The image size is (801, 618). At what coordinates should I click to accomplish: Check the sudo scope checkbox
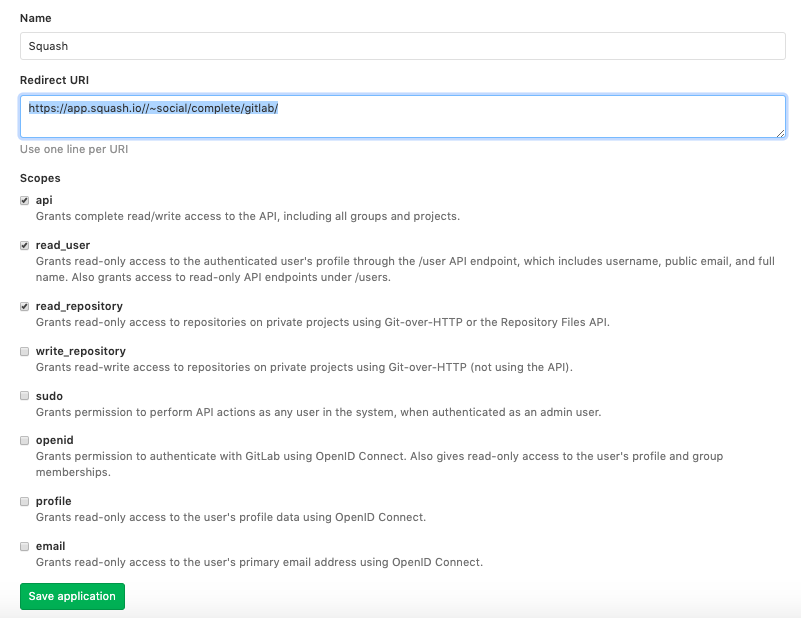(25, 396)
